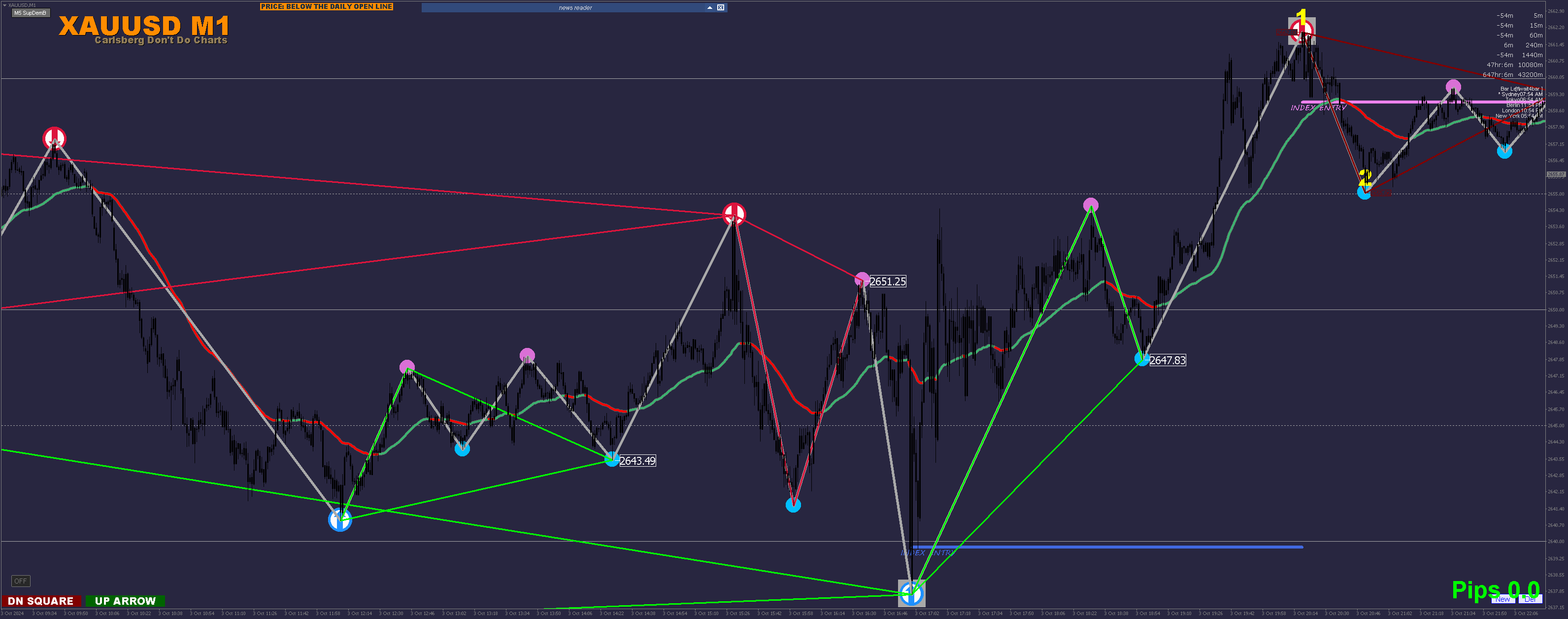The width and height of the screenshot is (1568, 619).
Task: Close the news reader panel
Action: pos(721,7)
